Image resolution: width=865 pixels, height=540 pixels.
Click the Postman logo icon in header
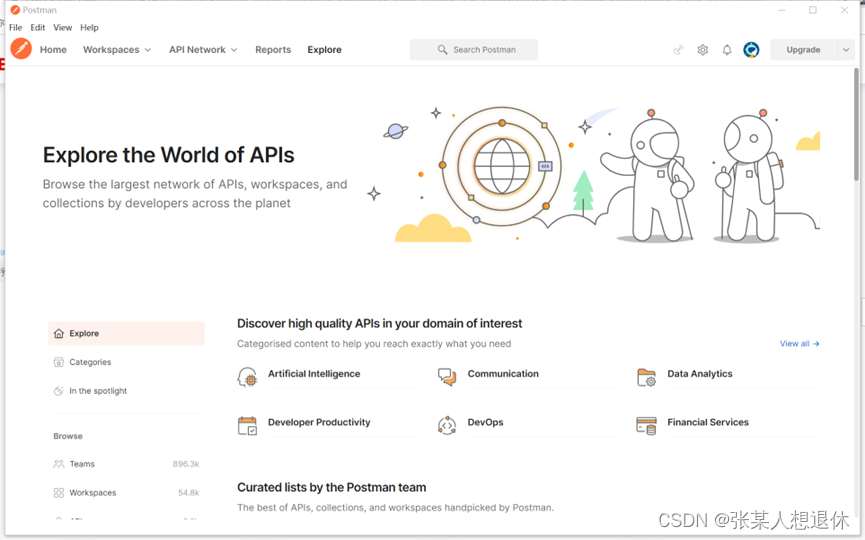tap(21, 49)
